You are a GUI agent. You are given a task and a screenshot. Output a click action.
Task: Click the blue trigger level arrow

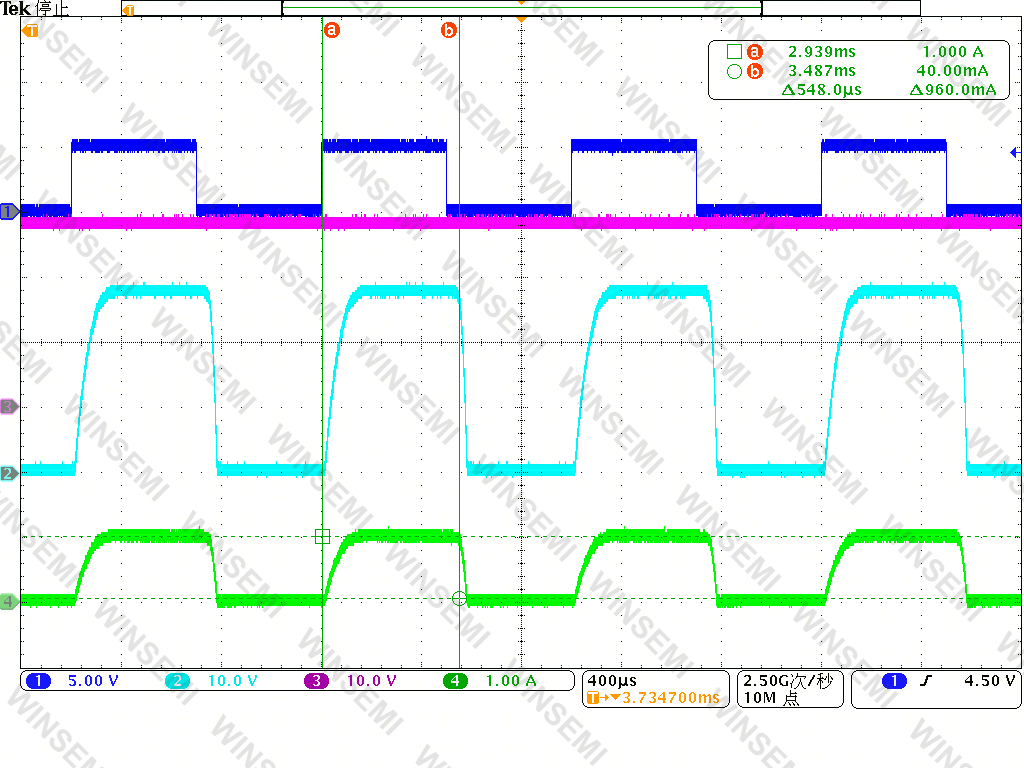click(x=1015, y=152)
